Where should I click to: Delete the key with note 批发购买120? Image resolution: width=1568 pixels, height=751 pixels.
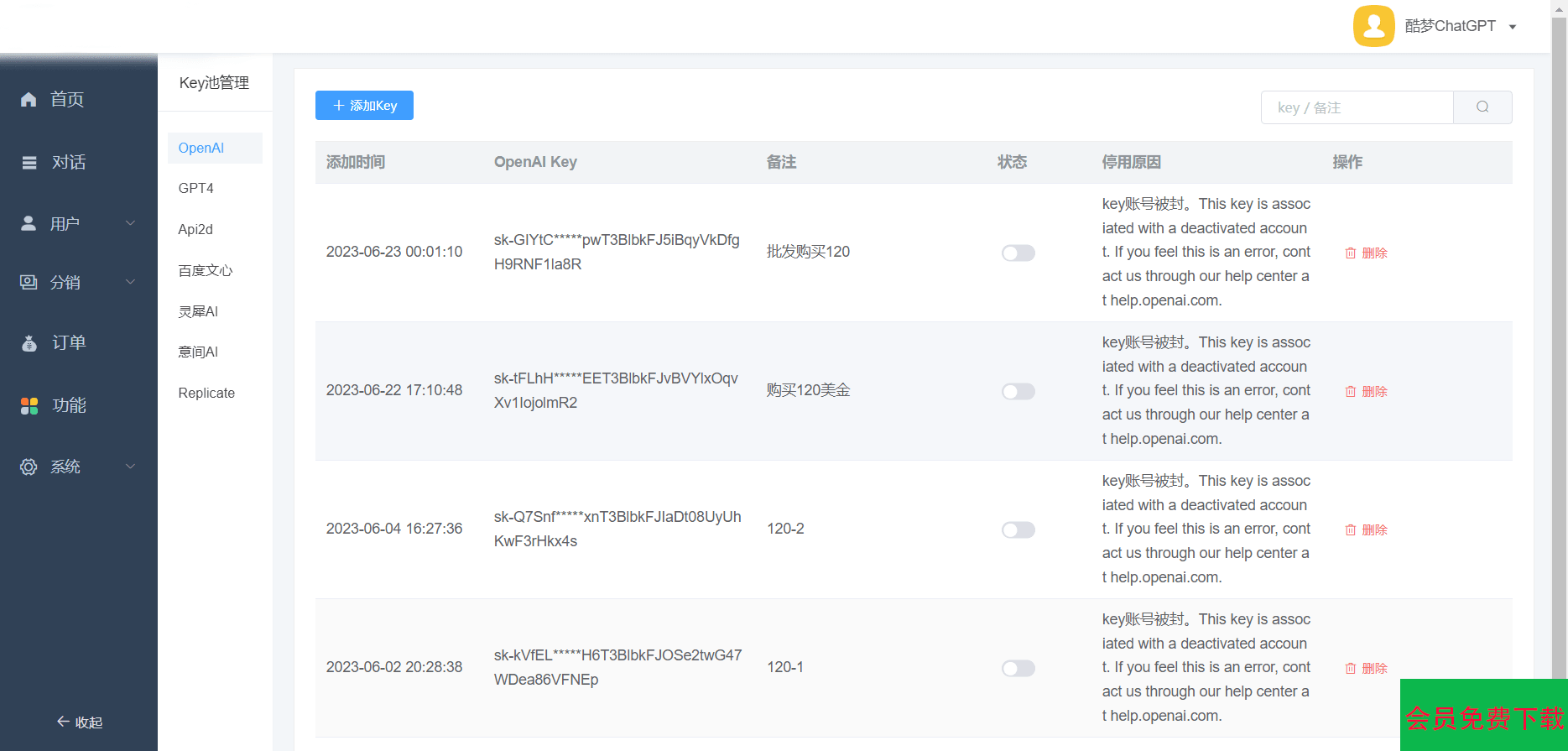pyautogui.click(x=1366, y=253)
